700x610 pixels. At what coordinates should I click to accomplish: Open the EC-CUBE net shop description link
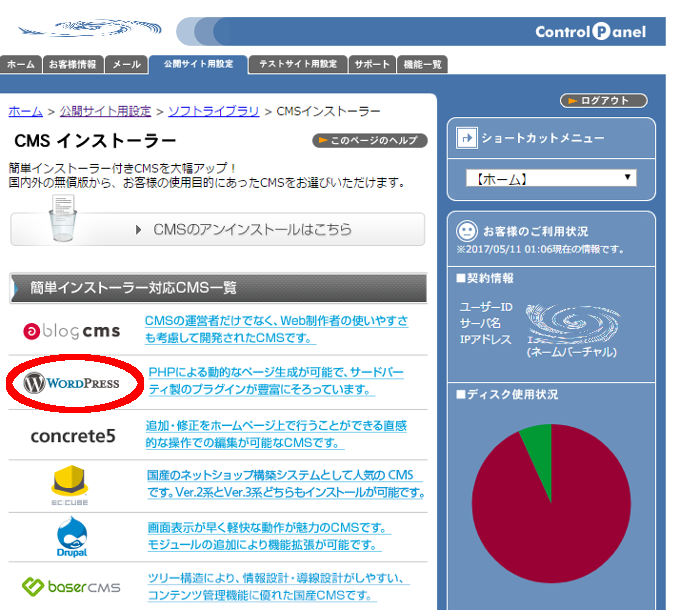click(286, 484)
